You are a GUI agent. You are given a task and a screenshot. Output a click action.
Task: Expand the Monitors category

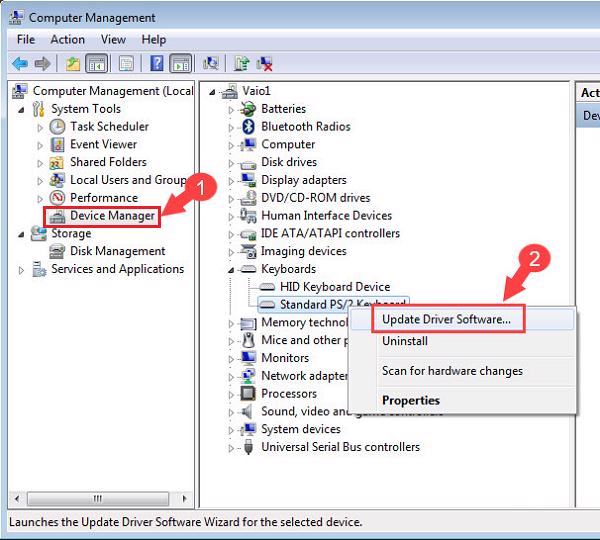click(x=231, y=359)
